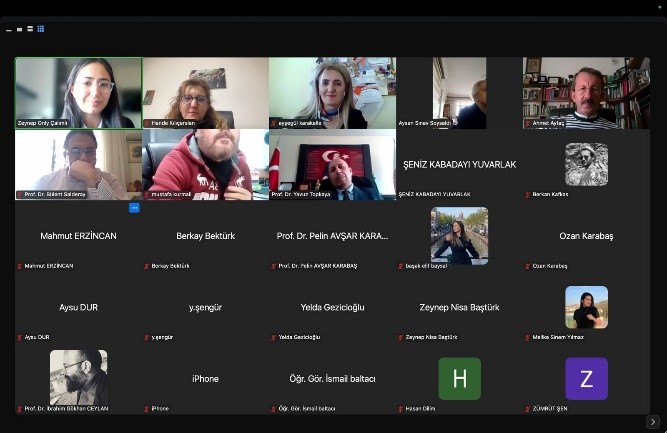Click ZÜMRÜT ŞEN's purple Z avatar
Viewport: 667px width, 433px height.
click(586, 378)
